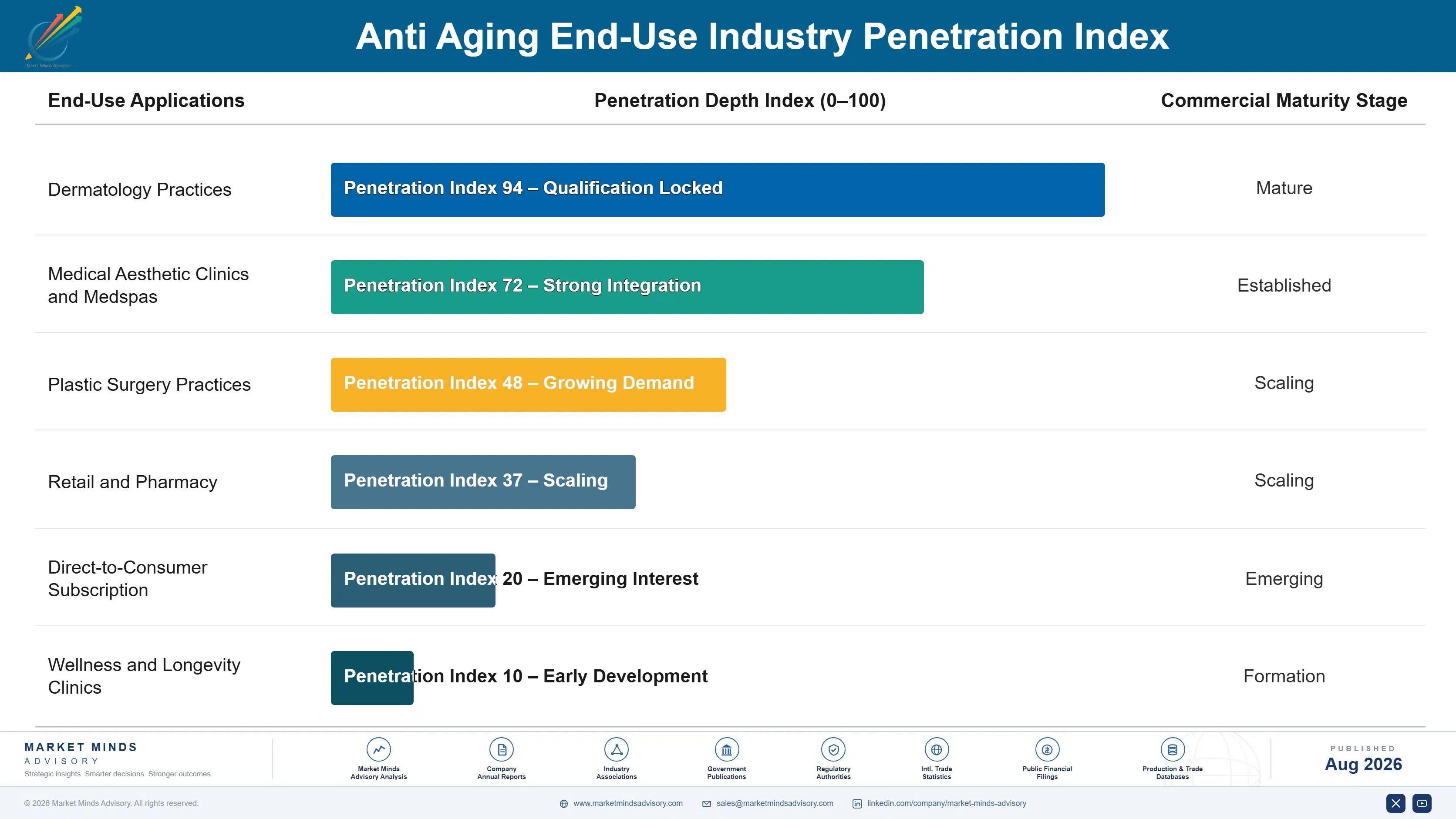Click 'Dermatology Practices' row label
This screenshot has width=1456, height=819.
click(140, 190)
